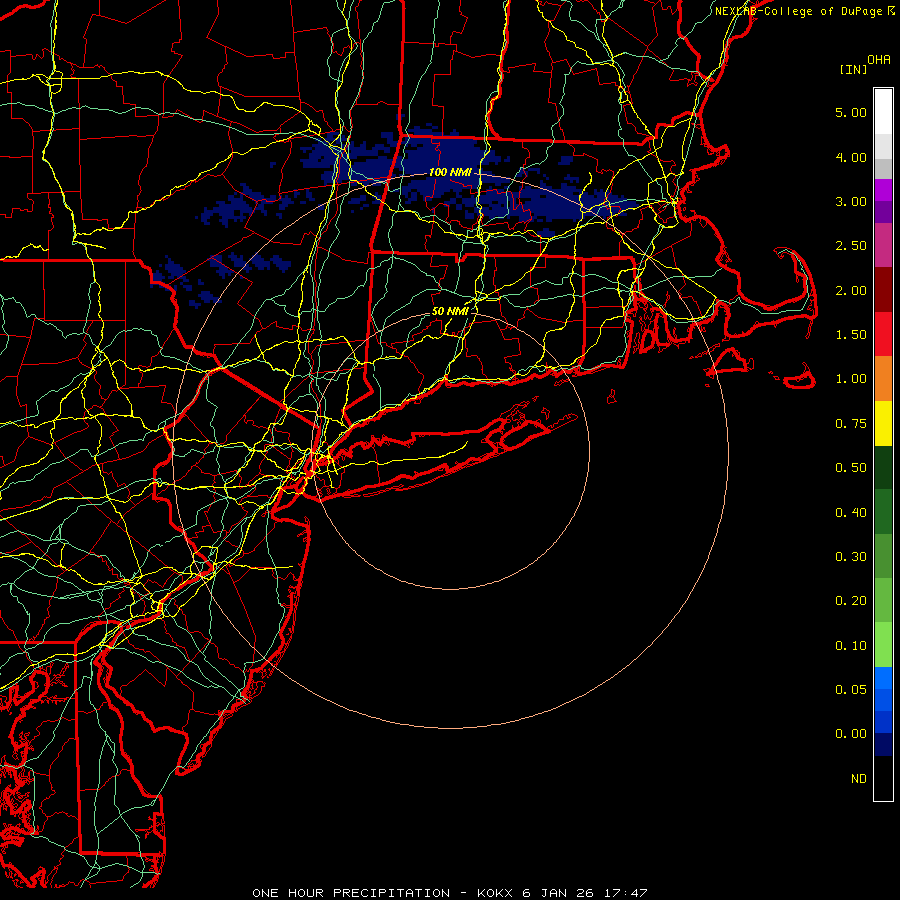Screen dimensions: 900x900
Task: Click the "100 NMI" range ring label
Action: 450,172
